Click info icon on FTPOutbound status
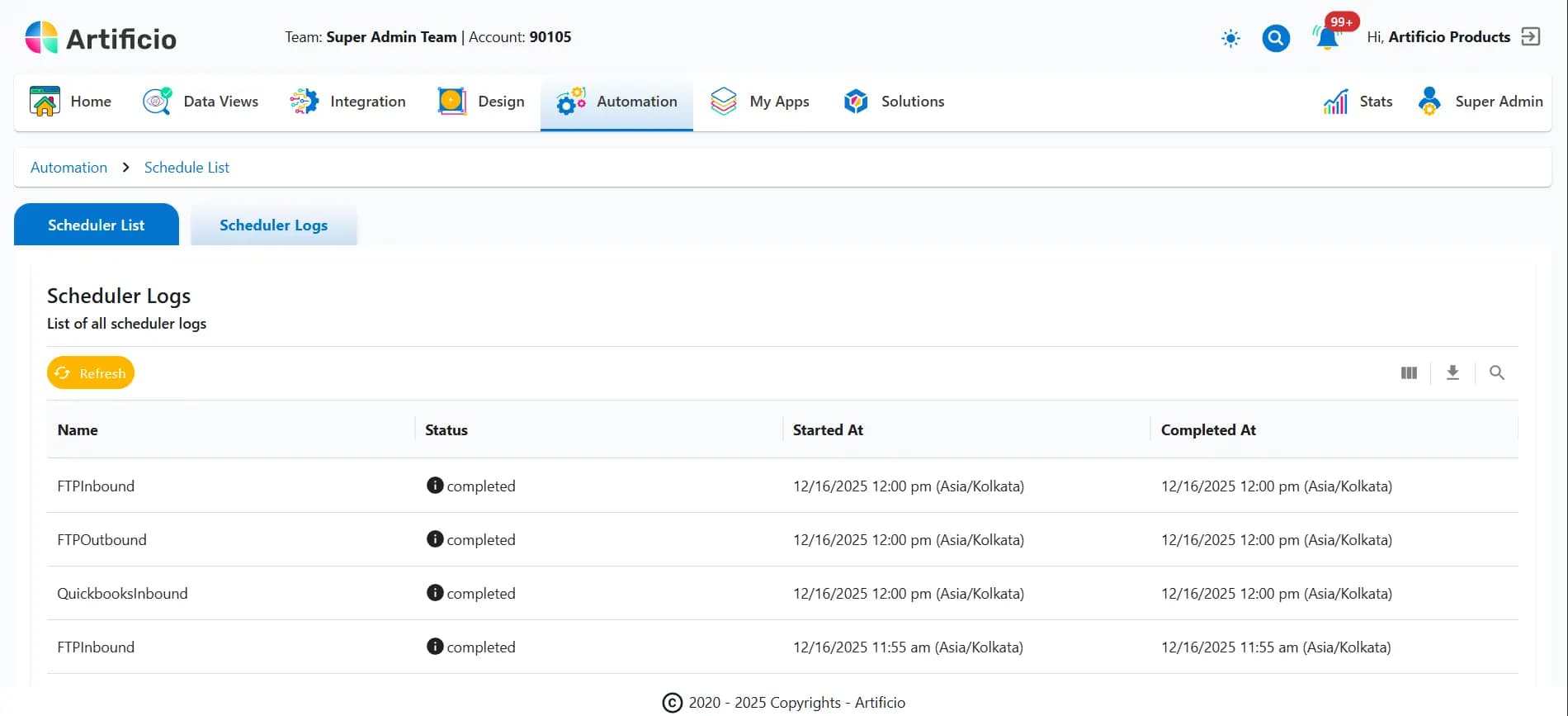1568x716 pixels. coord(435,539)
